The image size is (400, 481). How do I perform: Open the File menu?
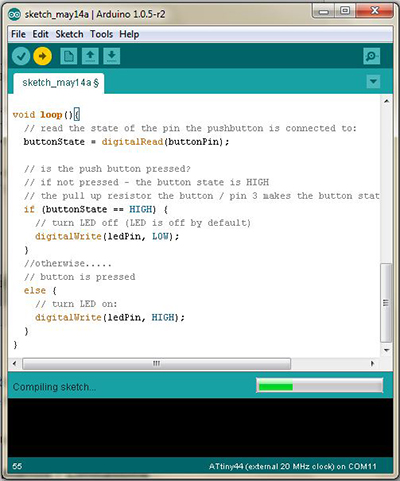click(18, 34)
